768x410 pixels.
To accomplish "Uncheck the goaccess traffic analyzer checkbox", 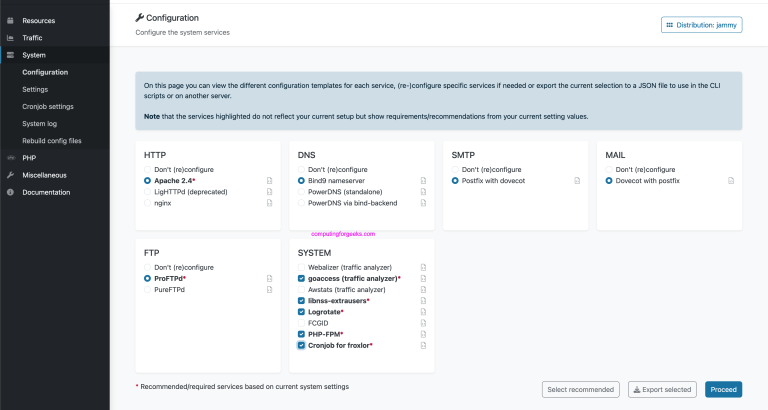I will tap(301, 278).
